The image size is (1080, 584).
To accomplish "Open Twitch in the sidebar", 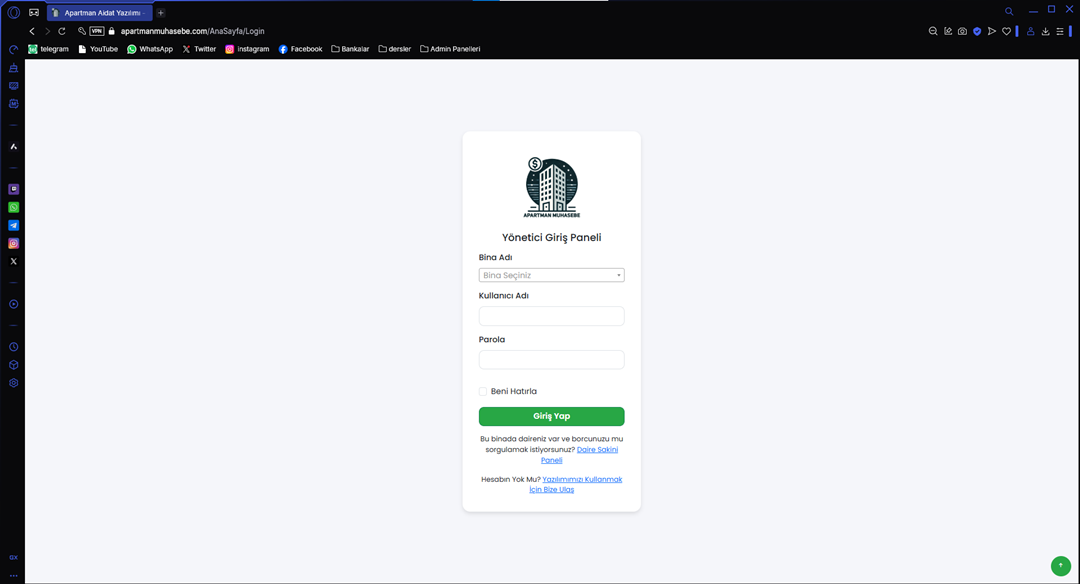I will click(x=14, y=189).
